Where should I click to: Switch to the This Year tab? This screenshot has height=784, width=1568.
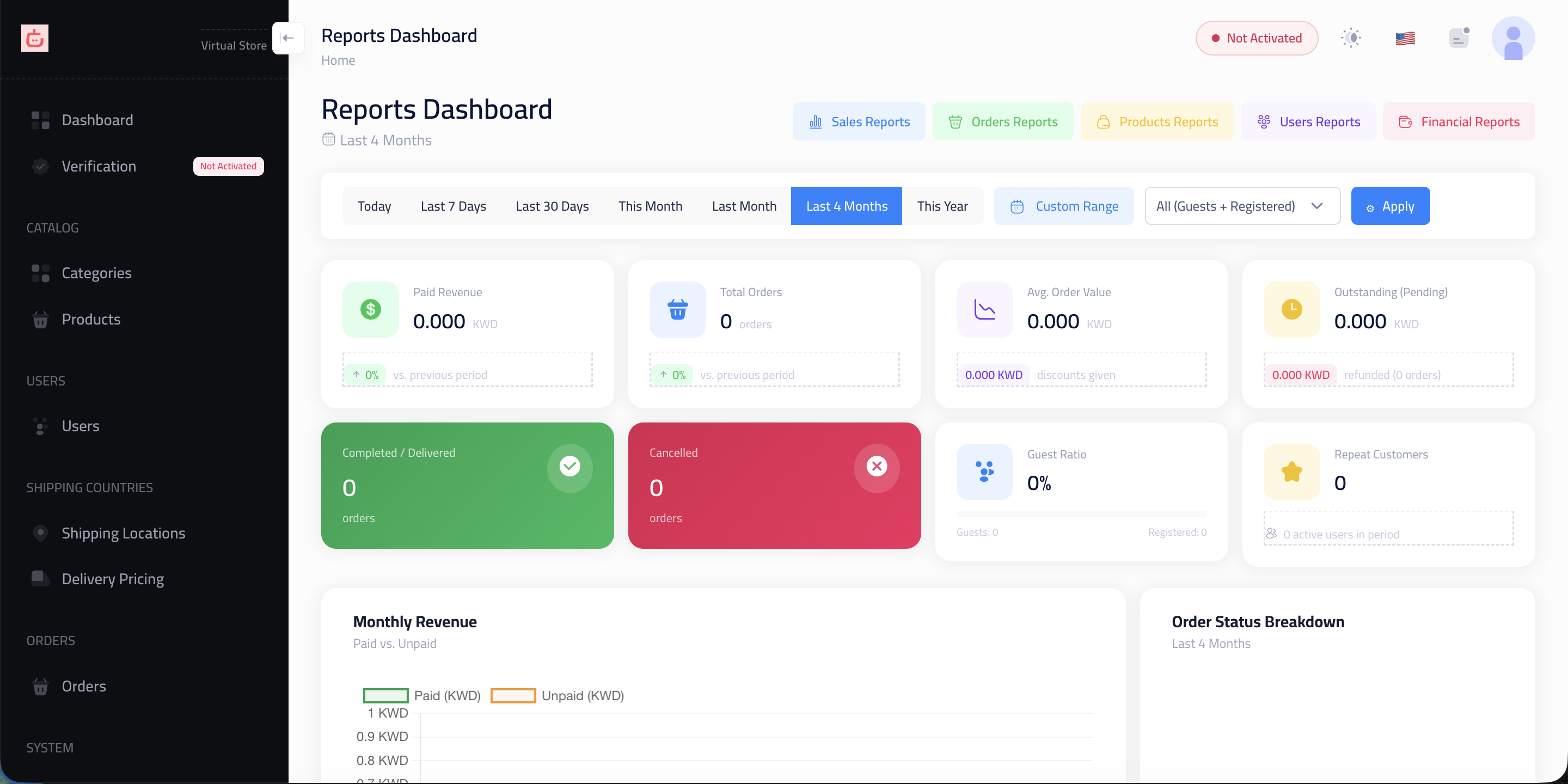click(x=942, y=206)
